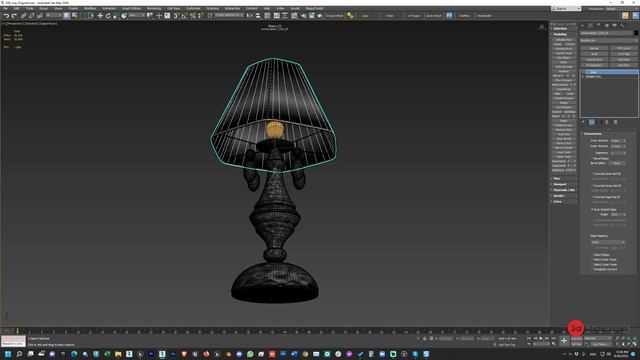Enable Bevel Edges checkbox
The width and height of the screenshot is (640, 360).
click(x=591, y=158)
